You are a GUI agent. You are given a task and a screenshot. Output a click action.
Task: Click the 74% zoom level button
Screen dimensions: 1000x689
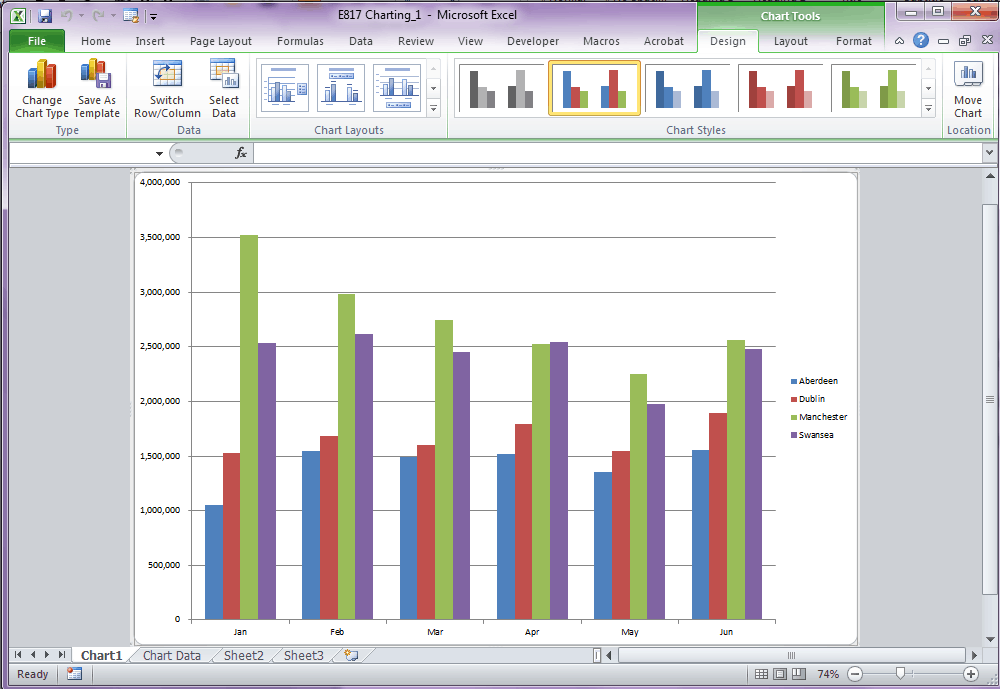pyautogui.click(x=828, y=674)
